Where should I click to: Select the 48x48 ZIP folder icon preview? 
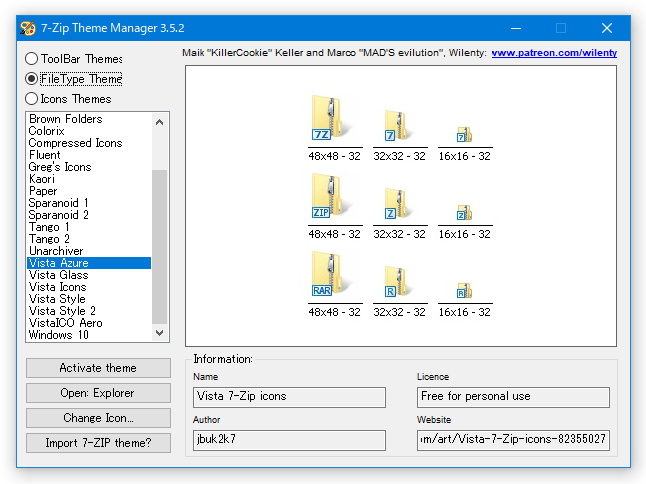330,196
